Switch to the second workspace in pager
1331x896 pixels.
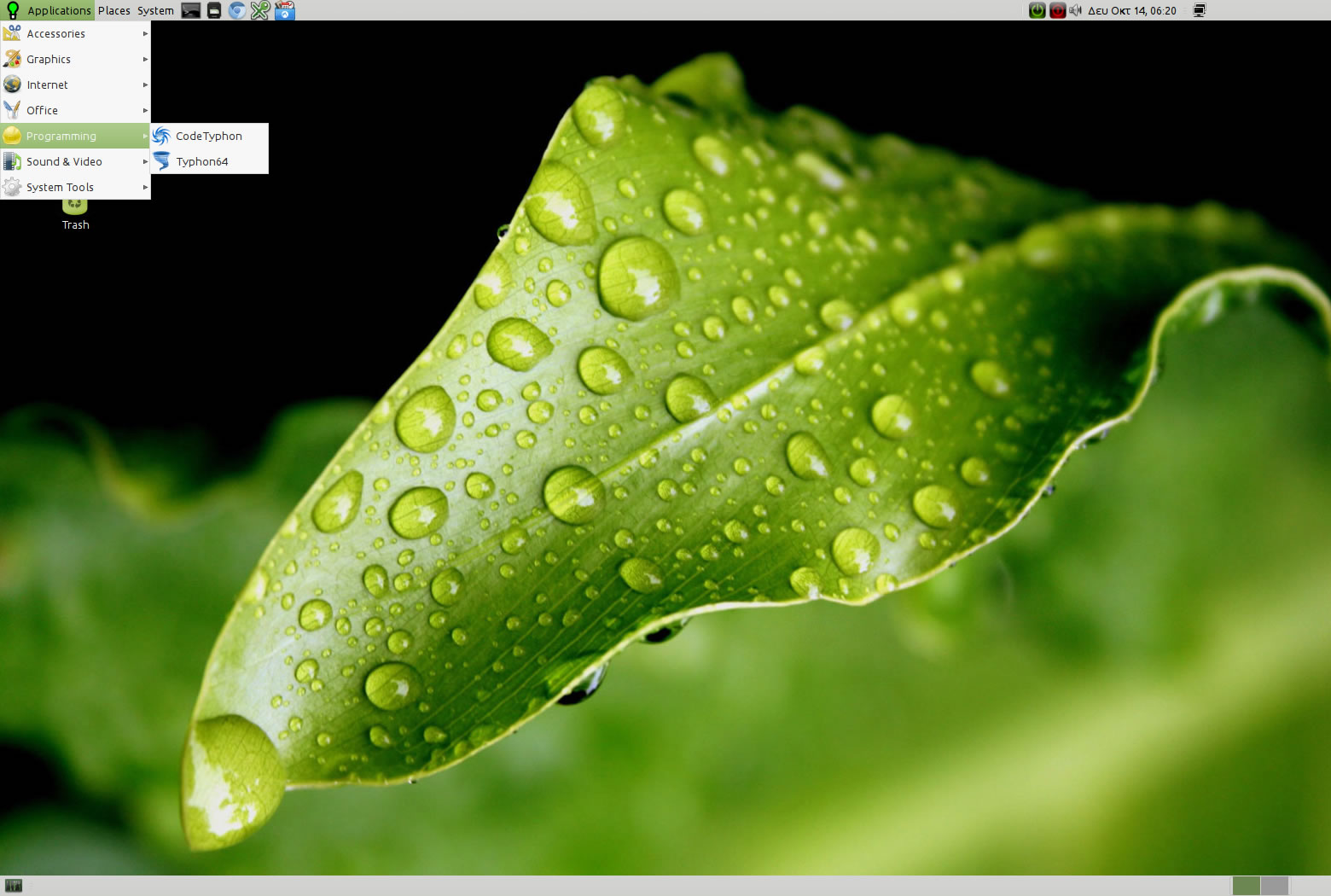[x=1275, y=886]
